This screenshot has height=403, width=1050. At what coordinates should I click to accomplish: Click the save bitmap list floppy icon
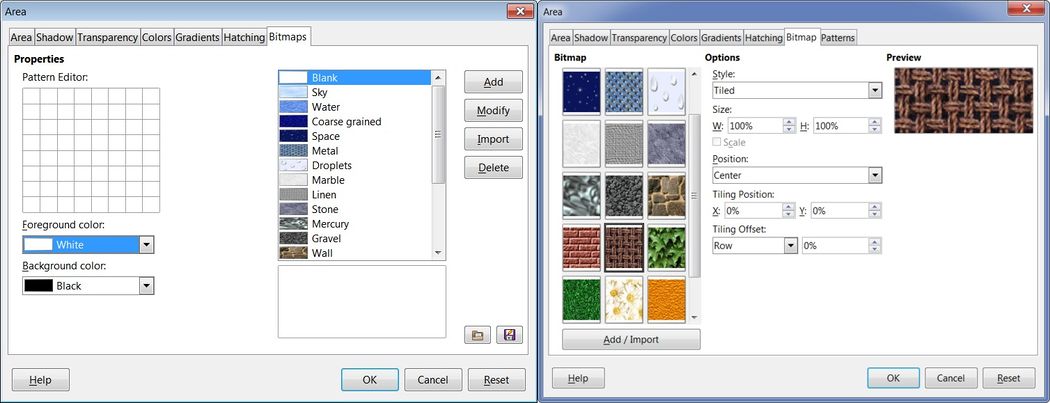pyautogui.click(x=510, y=335)
